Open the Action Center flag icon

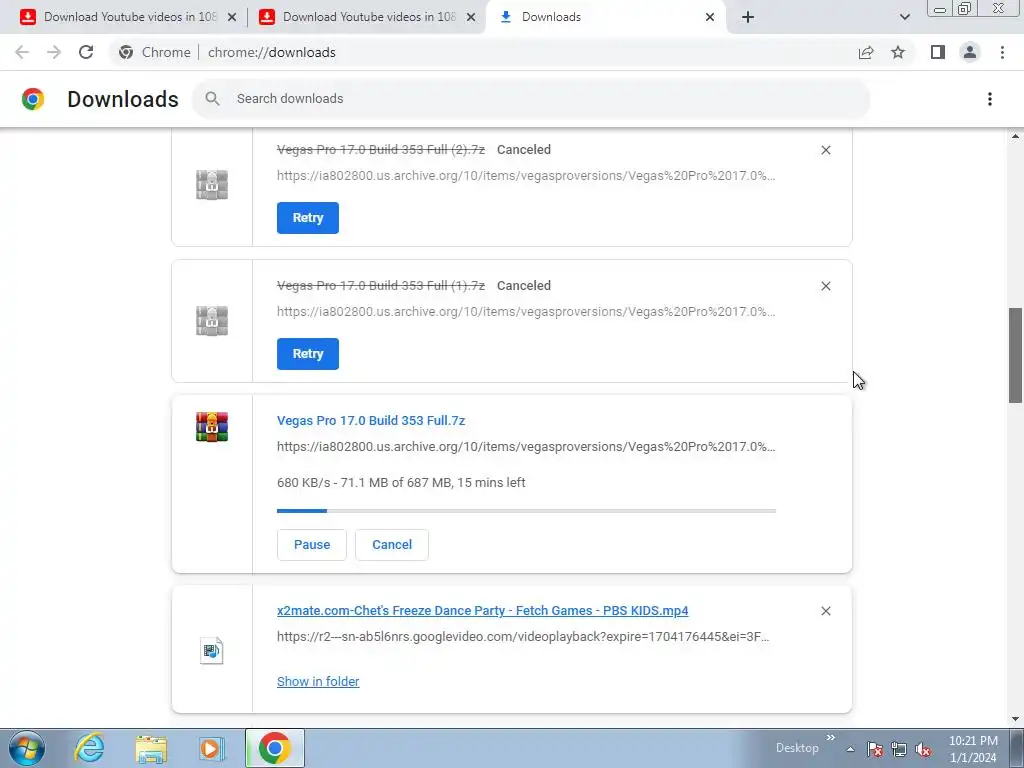(875, 749)
